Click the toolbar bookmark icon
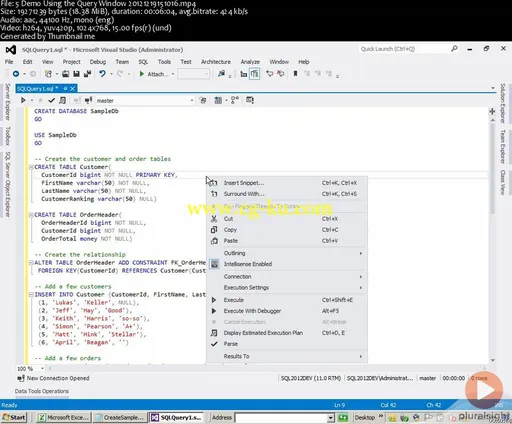Viewport: 512px width, 424px height. (295, 74)
